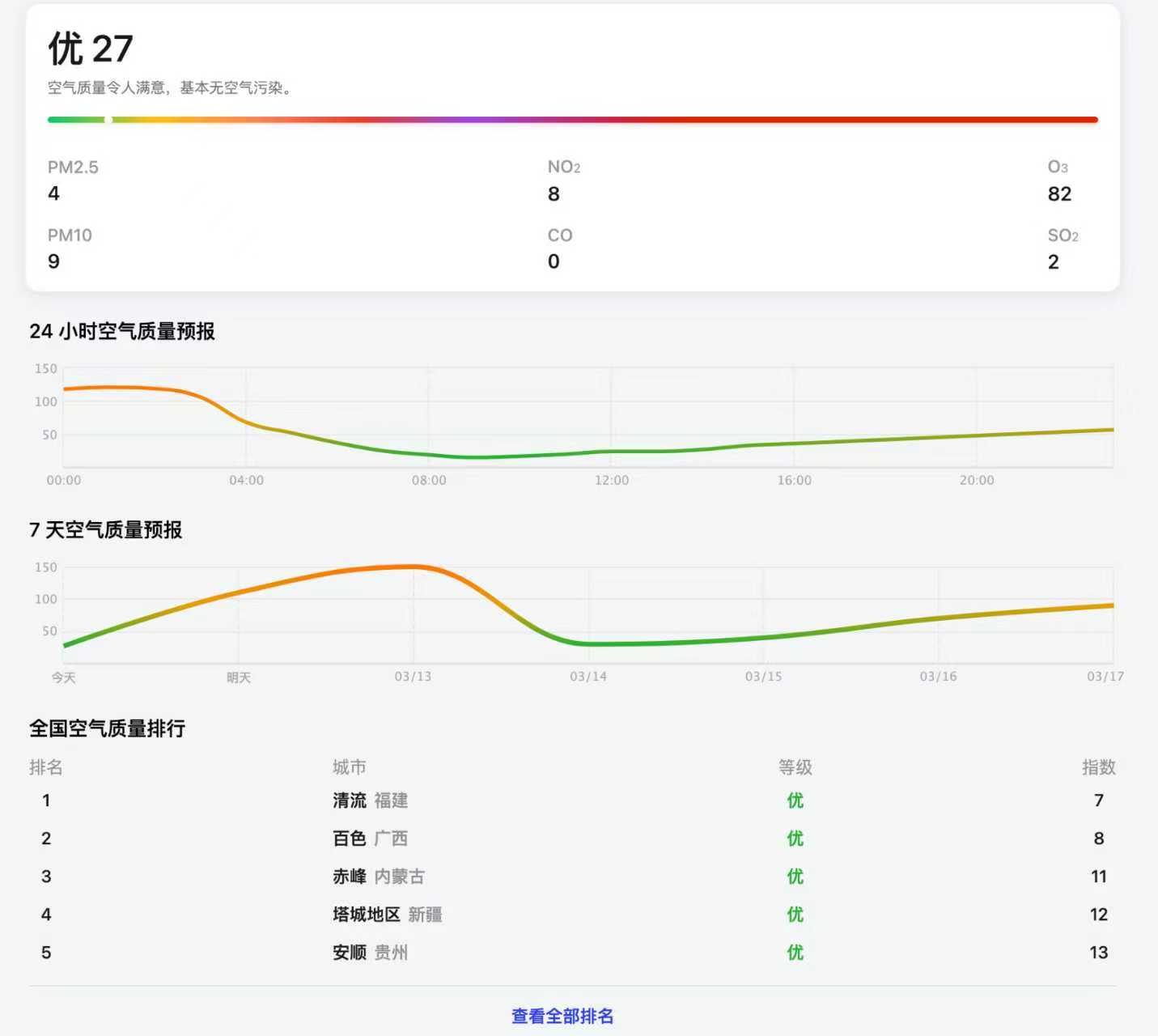The width and height of the screenshot is (1158, 1036).
Task: Click the 优 grade in 赤峰 row
Action: (x=795, y=877)
